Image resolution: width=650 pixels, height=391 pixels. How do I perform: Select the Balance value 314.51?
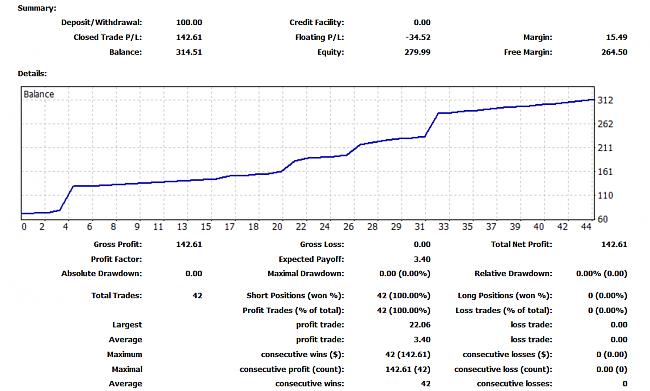click(189, 52)
